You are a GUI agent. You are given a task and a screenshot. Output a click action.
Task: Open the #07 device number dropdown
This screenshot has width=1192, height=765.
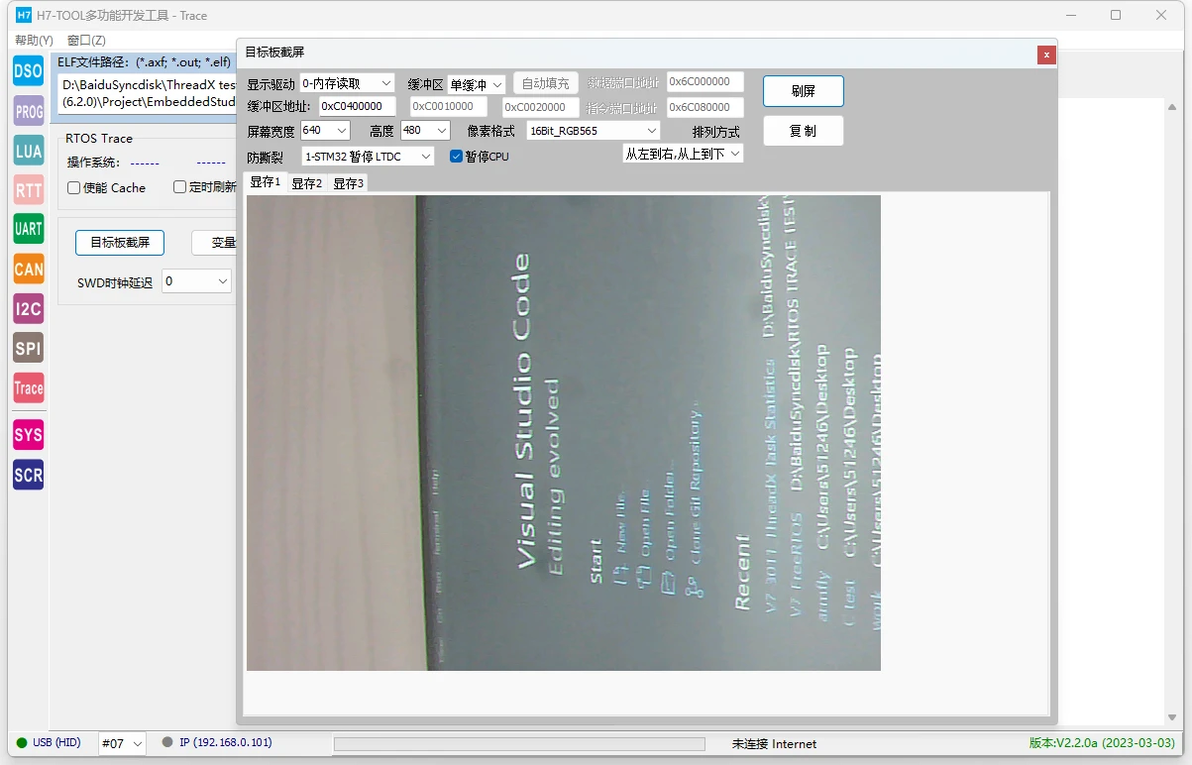pos(122,743)
